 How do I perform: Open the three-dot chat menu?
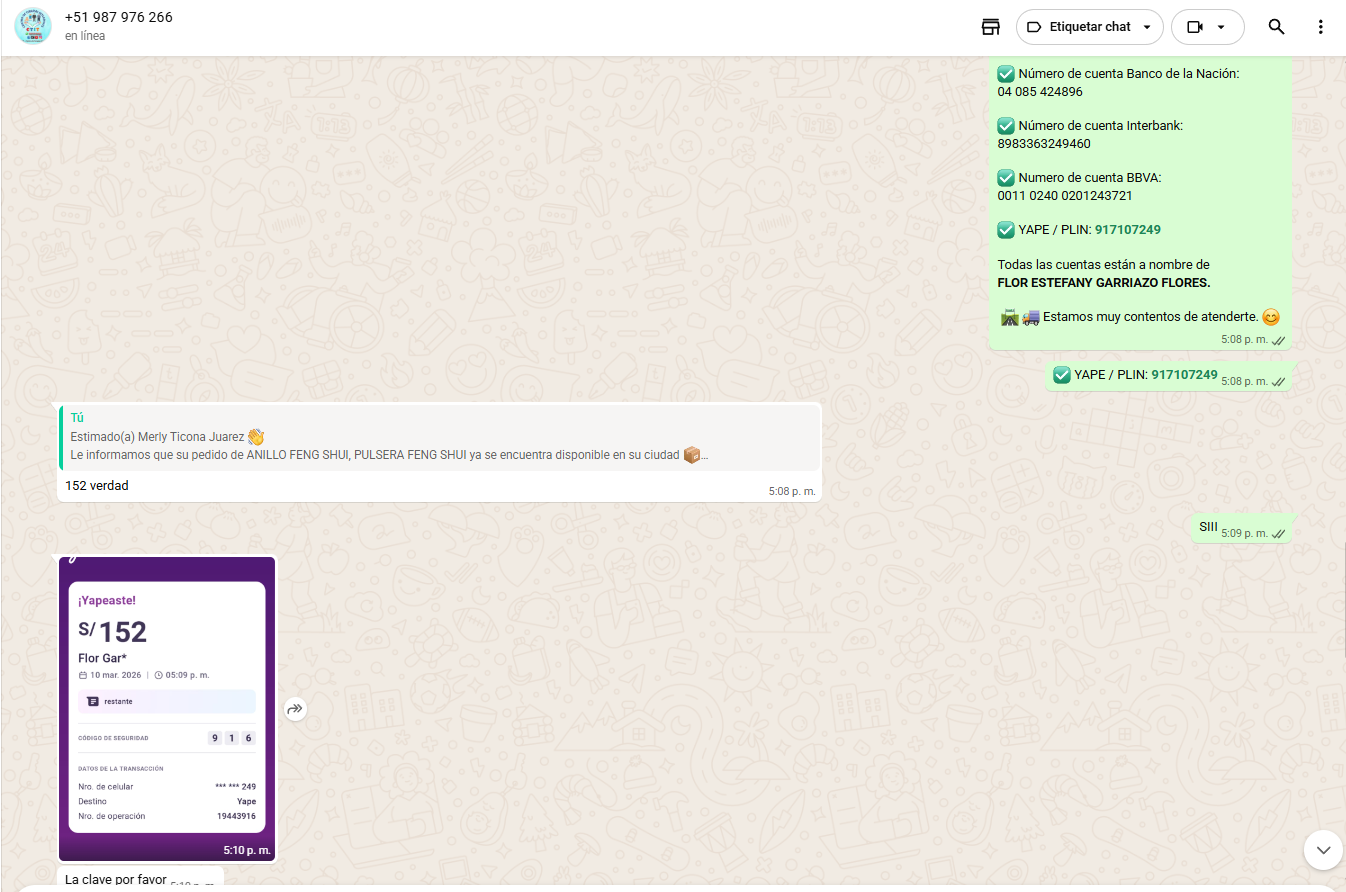(1320, 27)
